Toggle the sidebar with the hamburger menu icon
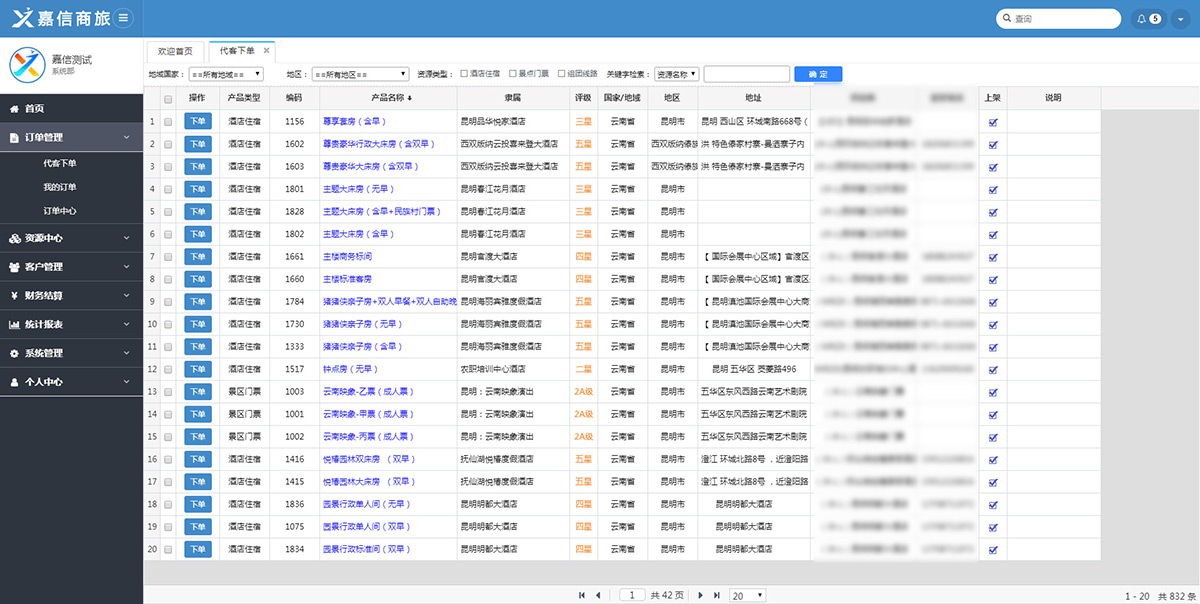1200x604 pixels. (122, 18)
